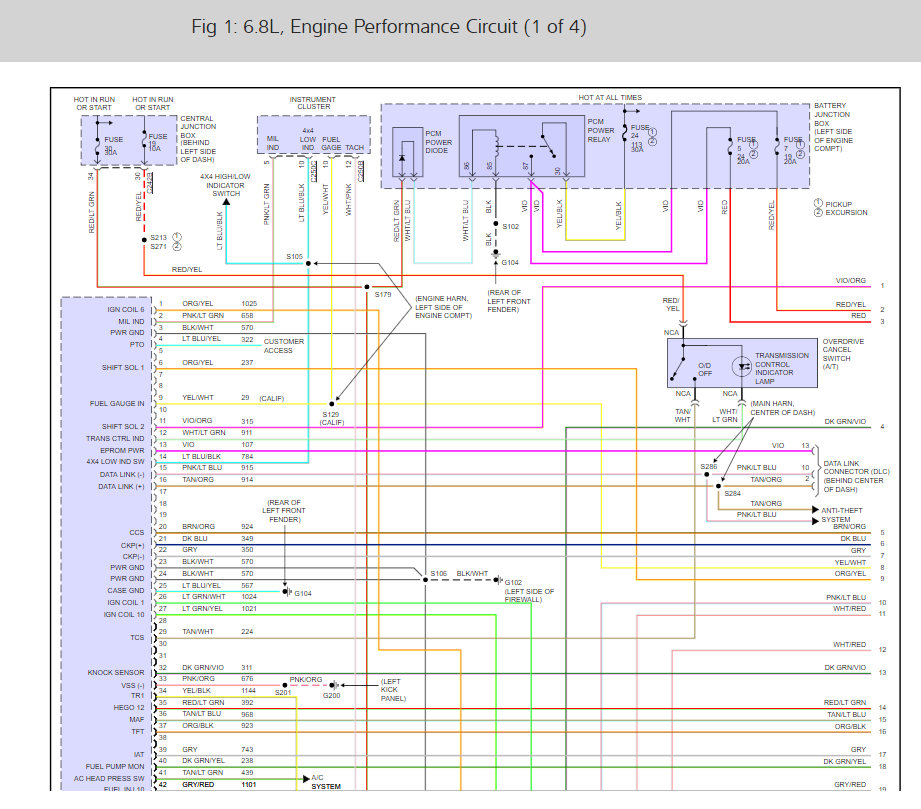The width and height of the screenshot is (921, 809).
Task: Click the S201 splice label
Action: coord(283,693)
